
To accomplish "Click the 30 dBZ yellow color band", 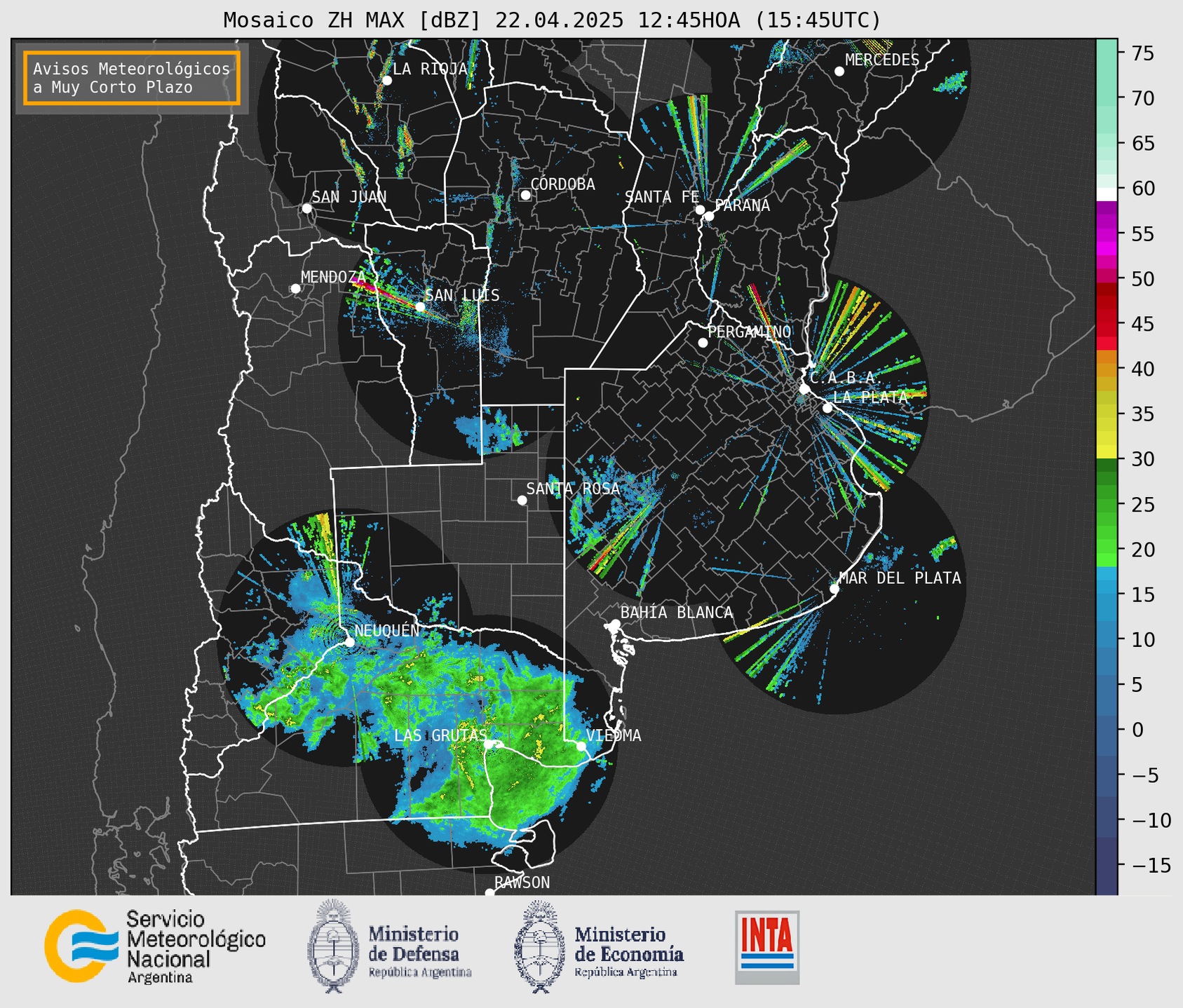I will 1107,452.
